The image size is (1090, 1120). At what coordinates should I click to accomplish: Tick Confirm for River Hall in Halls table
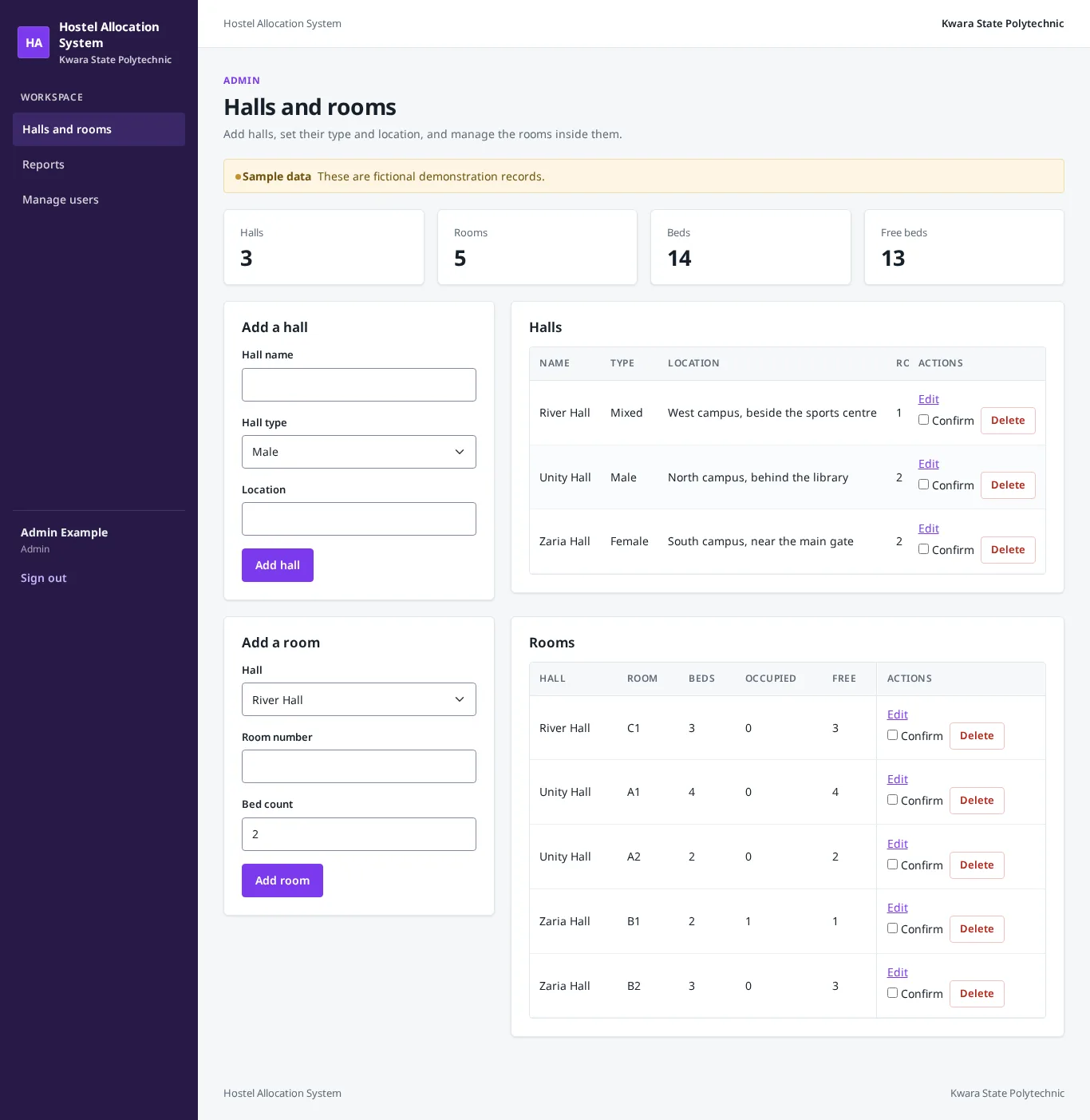[923, 420]
